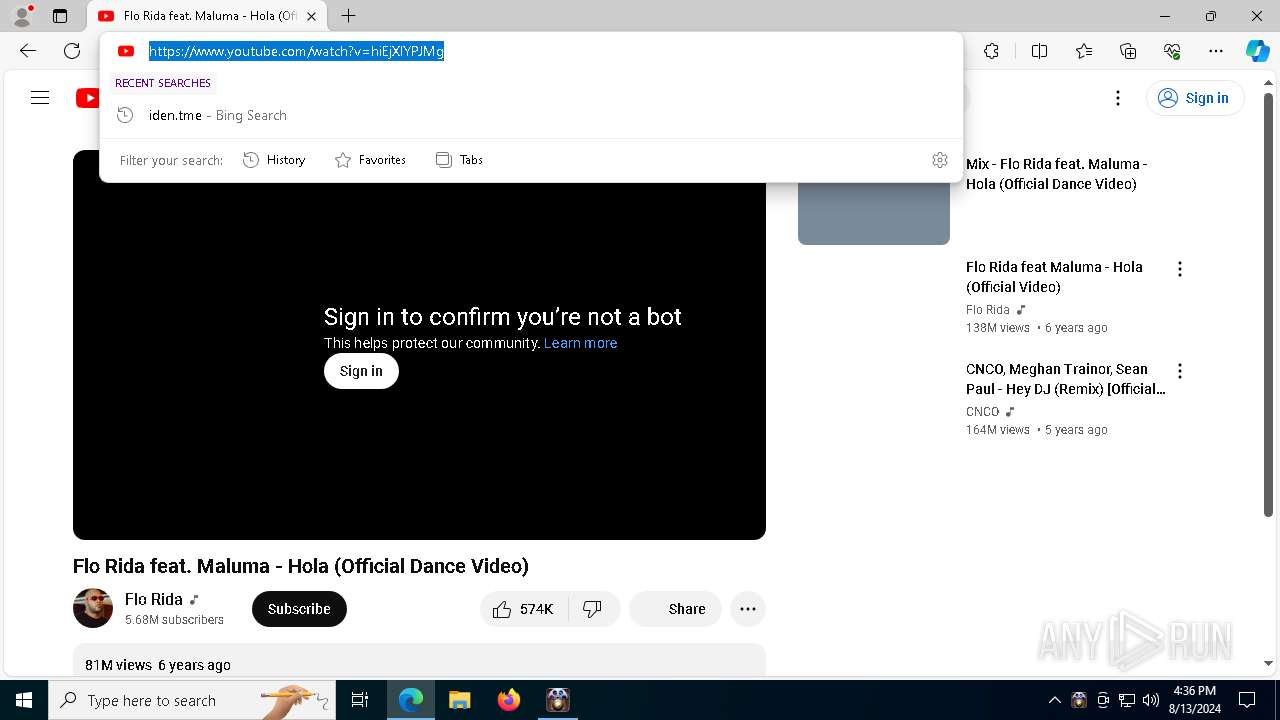1280x720 pixels.
Task: Click the Sign in button in header
Action: [x=1194, y=97]
